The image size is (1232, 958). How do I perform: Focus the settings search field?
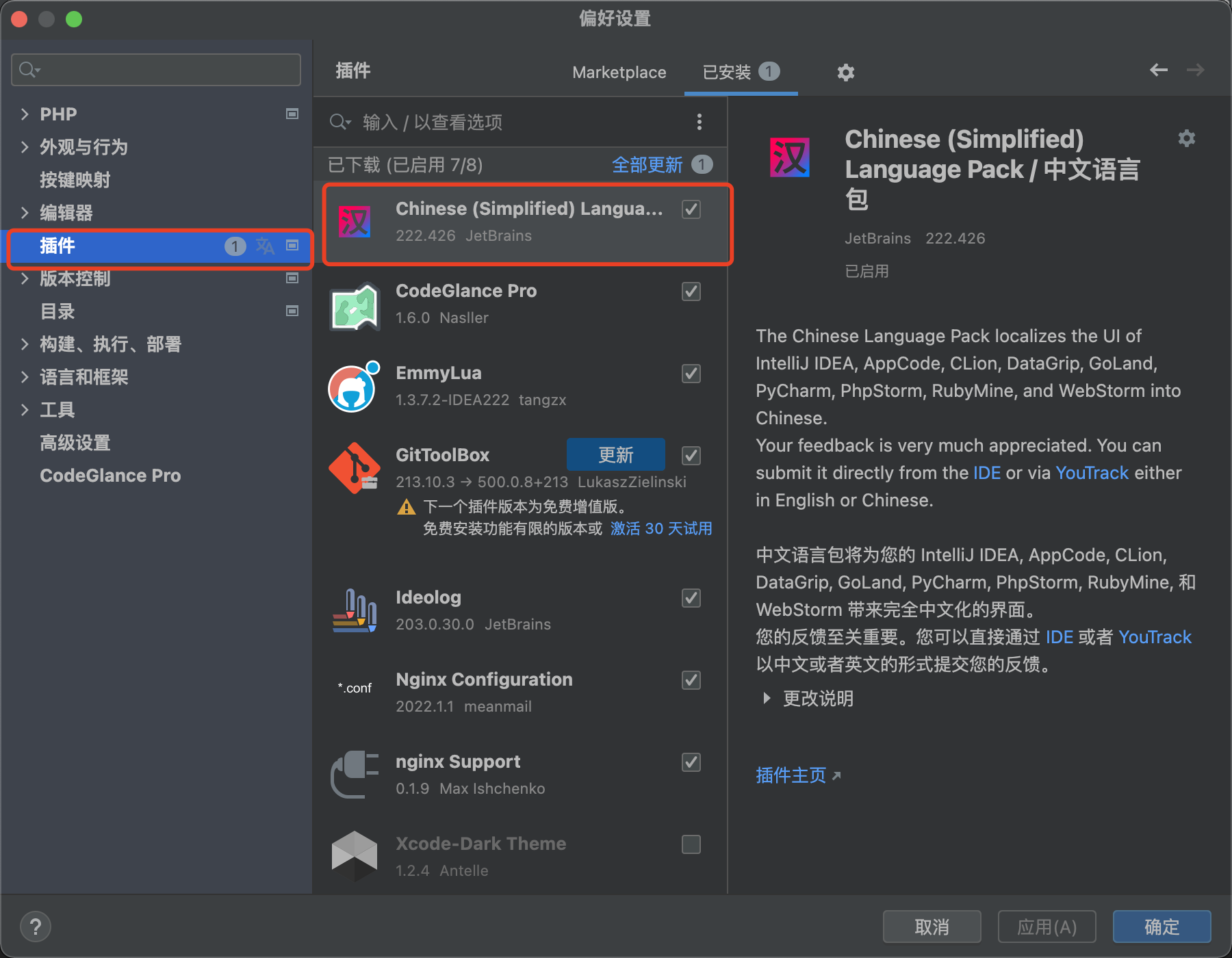pyautogui.click(x=156, y=70)
